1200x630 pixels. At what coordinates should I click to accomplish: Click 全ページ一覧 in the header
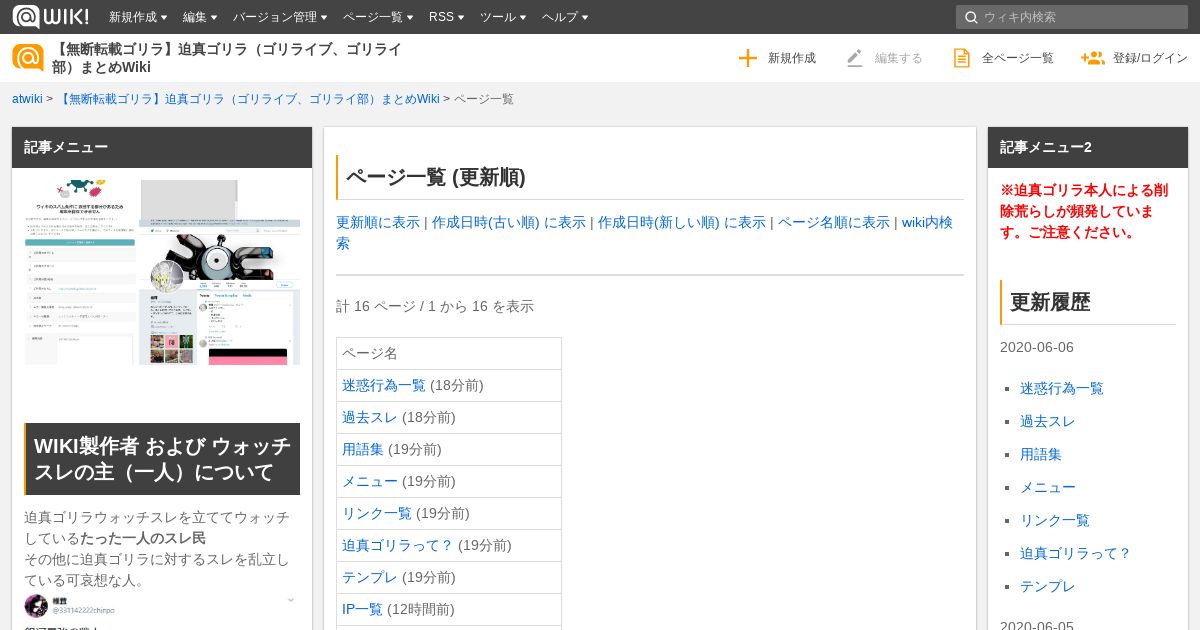click(1018, 58)
